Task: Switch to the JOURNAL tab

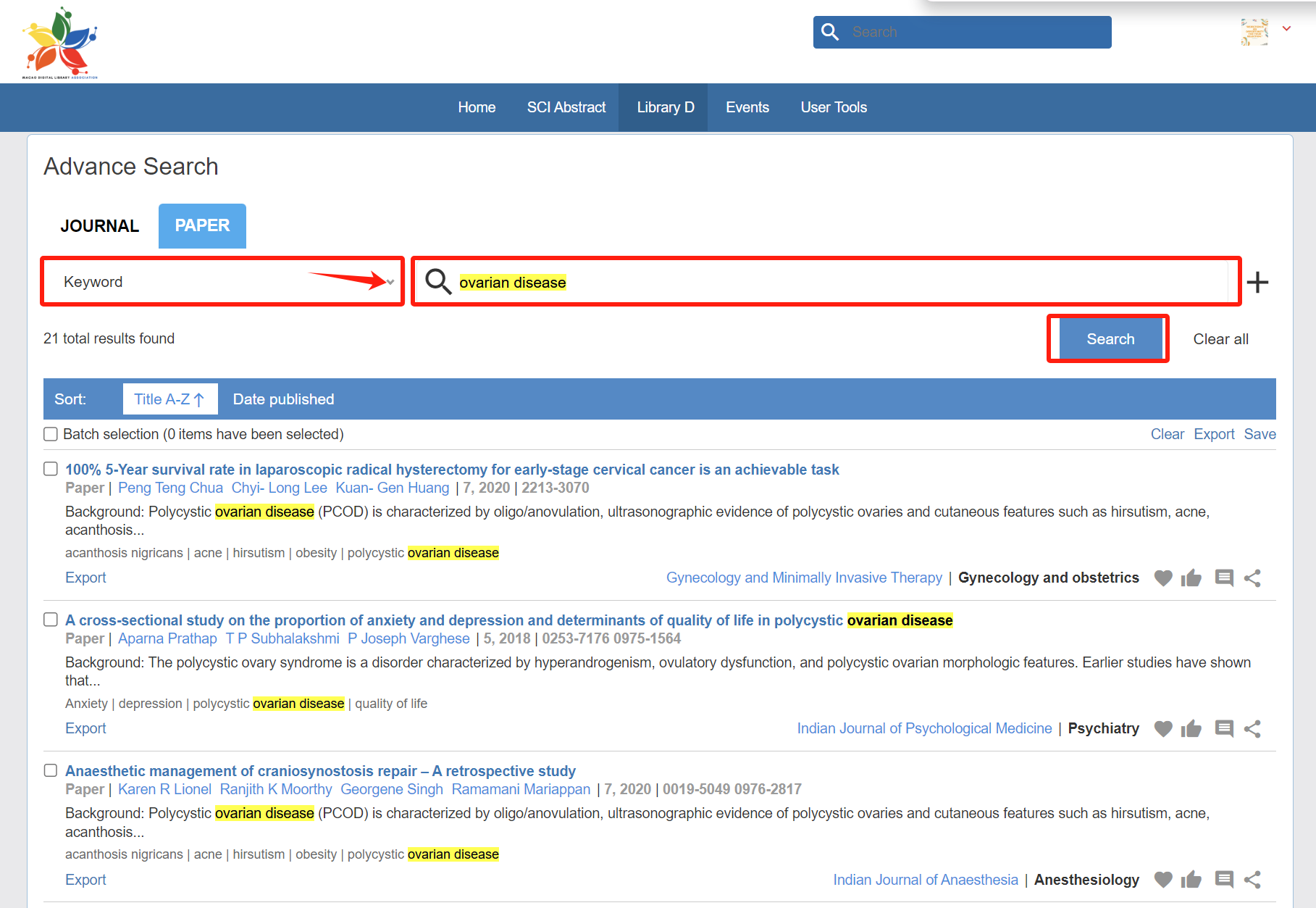Action: click(x=100, y=226)
